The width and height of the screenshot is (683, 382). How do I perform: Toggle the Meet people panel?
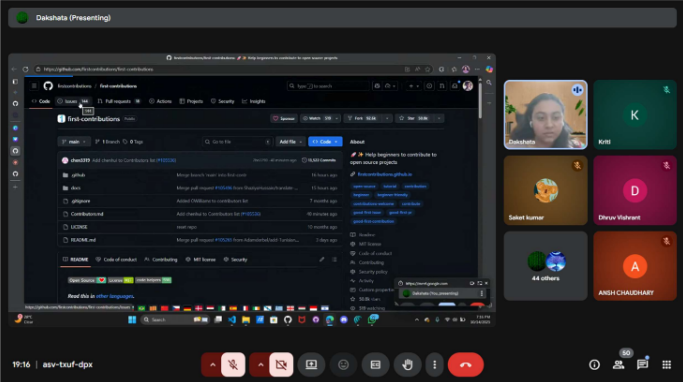[x=619, y=365]
